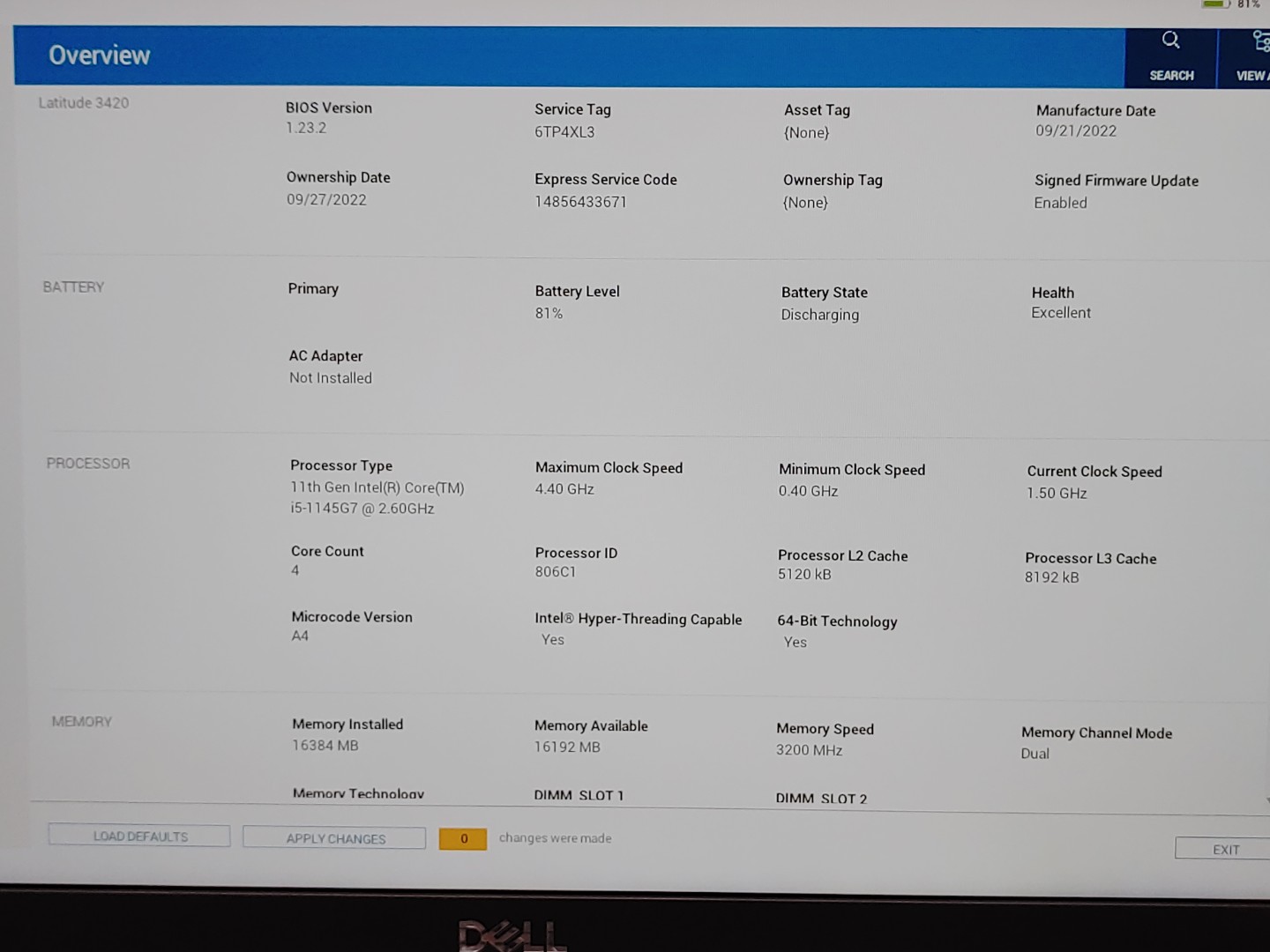Click the Latitude 3420 model label
This screenshot has height=952, width=1270.
point(84,103)
